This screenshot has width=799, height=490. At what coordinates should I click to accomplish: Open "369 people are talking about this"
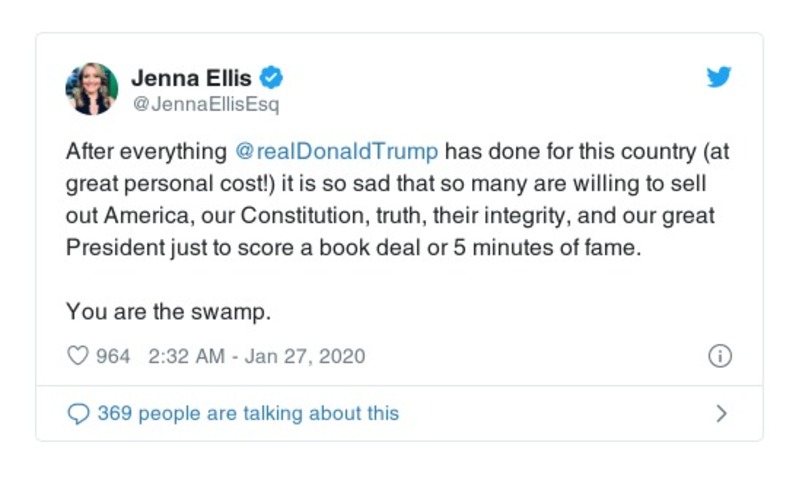point(248,414)
